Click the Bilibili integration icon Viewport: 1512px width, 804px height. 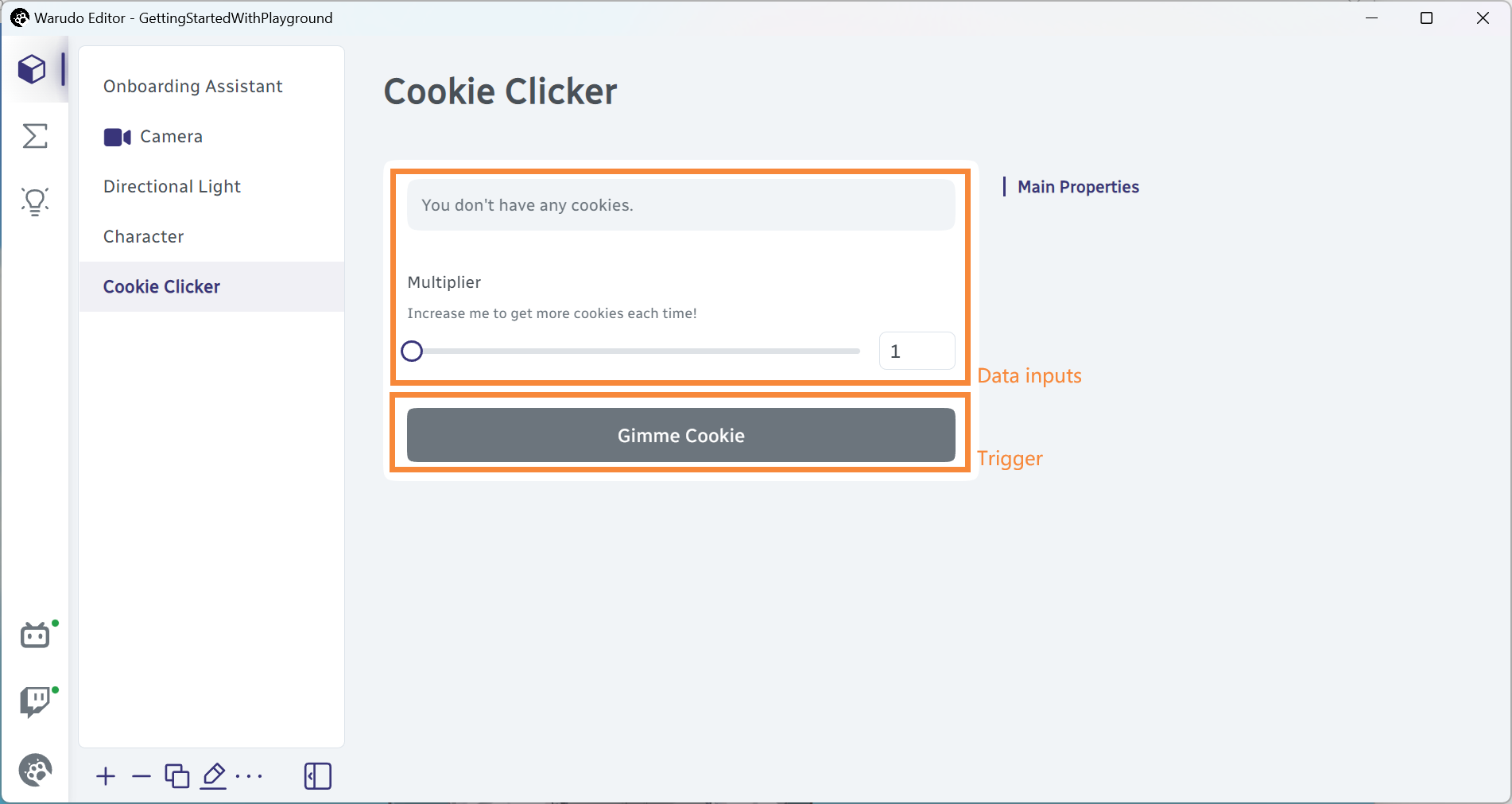[x=35, y=635]
